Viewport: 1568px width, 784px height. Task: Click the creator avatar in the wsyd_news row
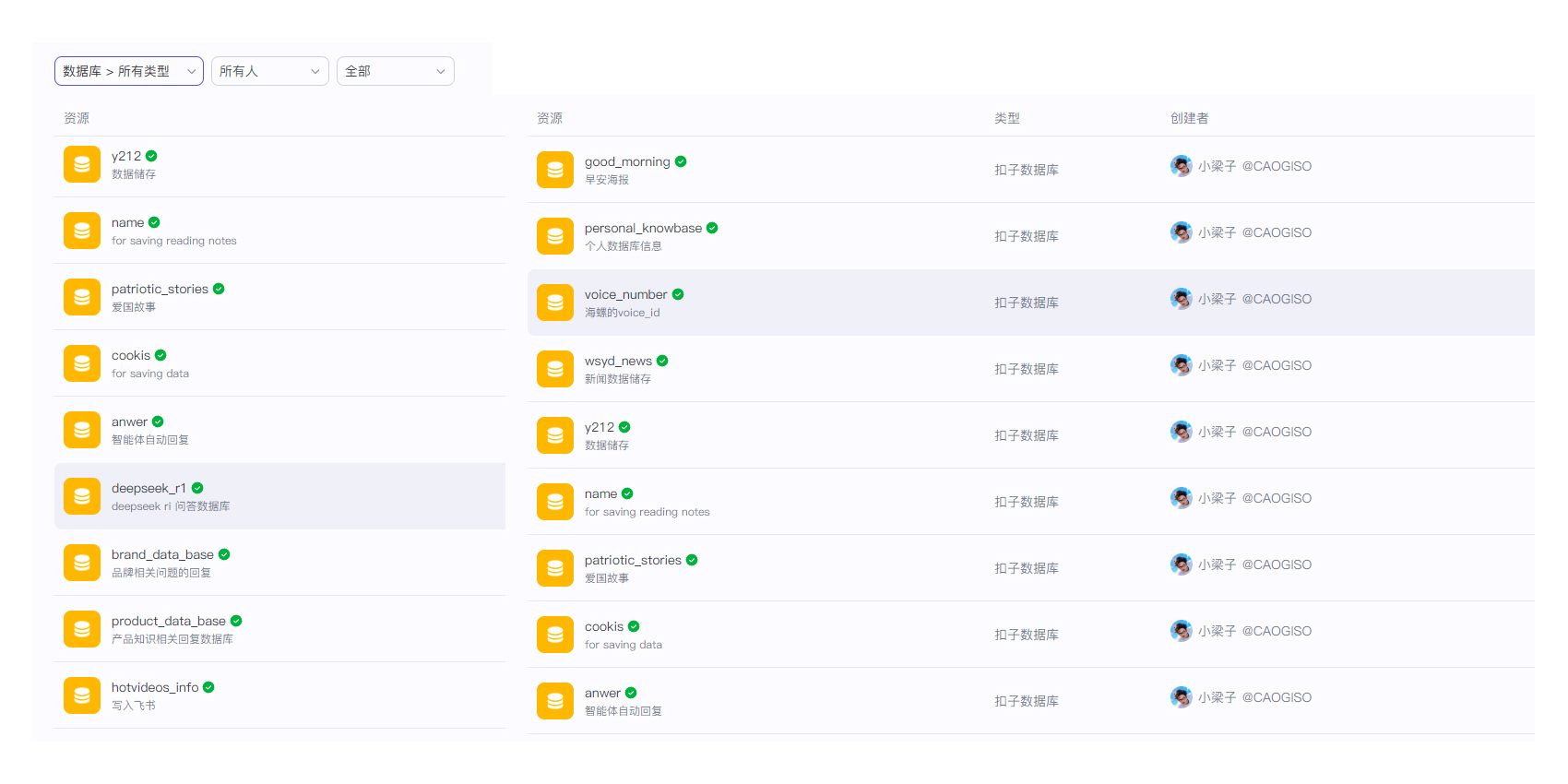[x=1181, y=365]
